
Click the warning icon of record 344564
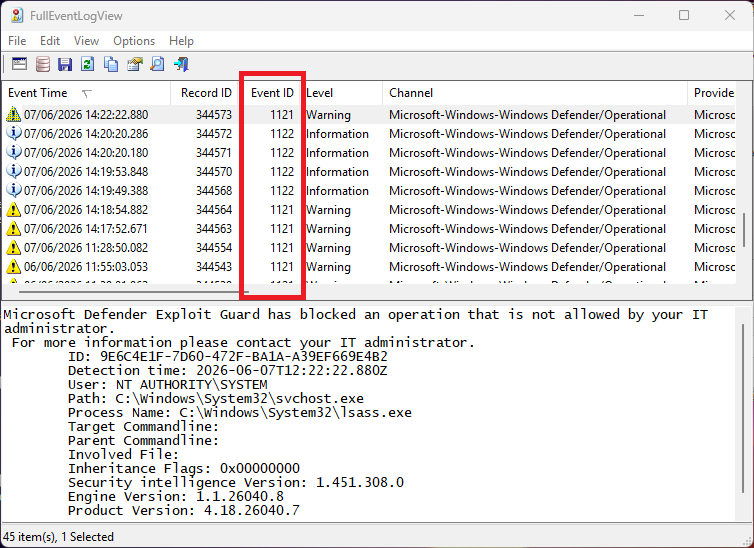[x=13, y=210]
